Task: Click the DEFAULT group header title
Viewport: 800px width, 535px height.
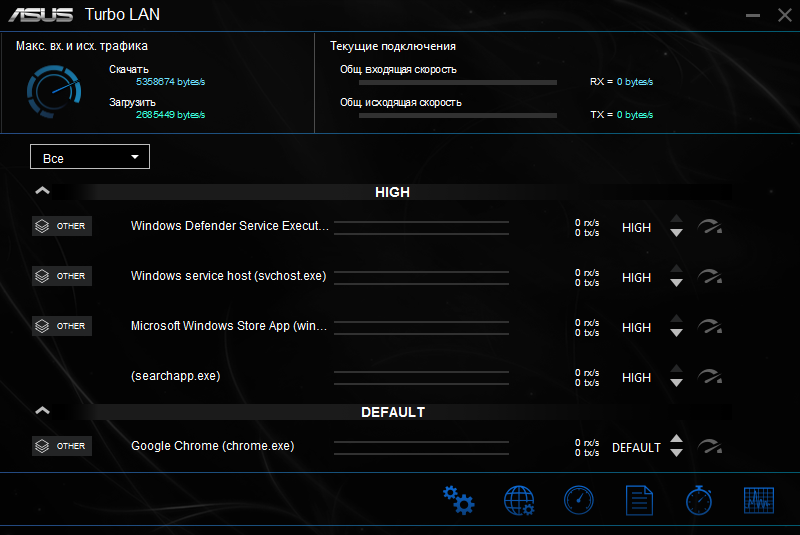Action: pos(393,412)
